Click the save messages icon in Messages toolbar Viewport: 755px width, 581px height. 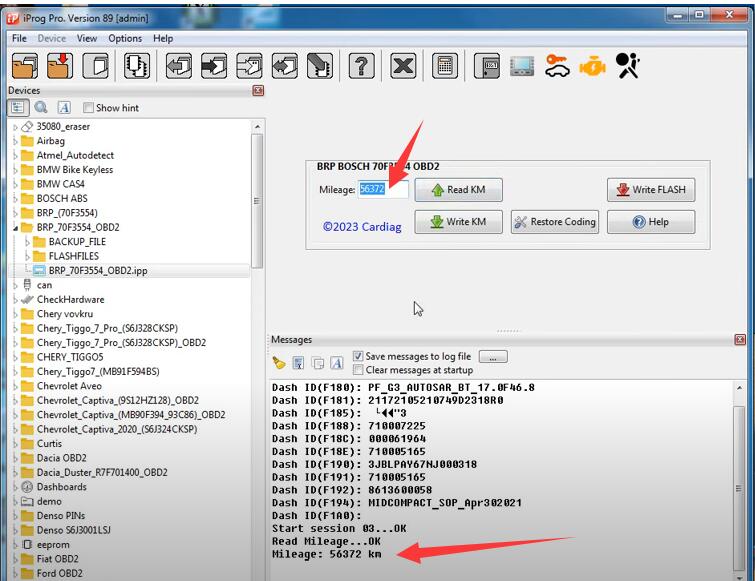pos(298,362)
